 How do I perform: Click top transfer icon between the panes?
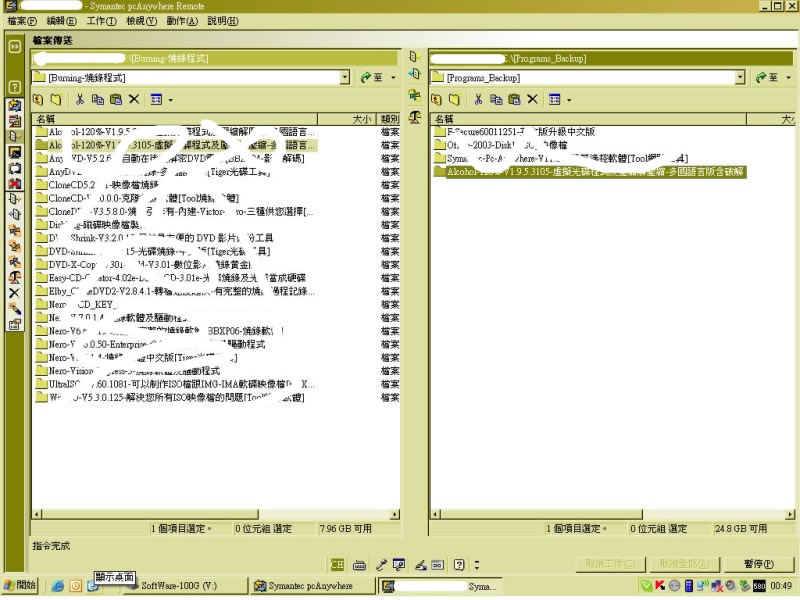[415, 57]
